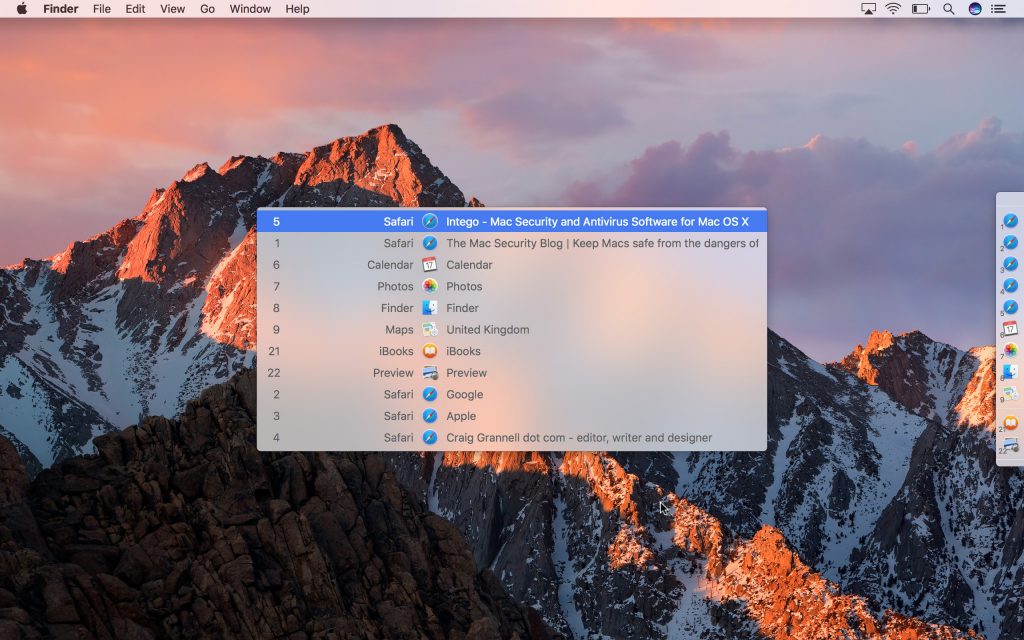Screen dimensions: 1024x640
Task: Click the Preview icon in the switcher list
Action: tap(430, 373)
